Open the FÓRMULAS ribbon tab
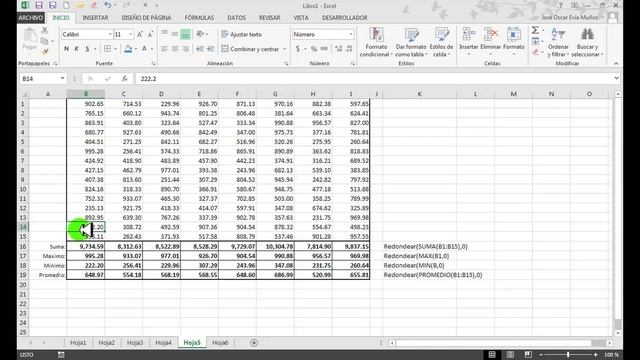This screenshot has height=360, width=640. [199, 18]
